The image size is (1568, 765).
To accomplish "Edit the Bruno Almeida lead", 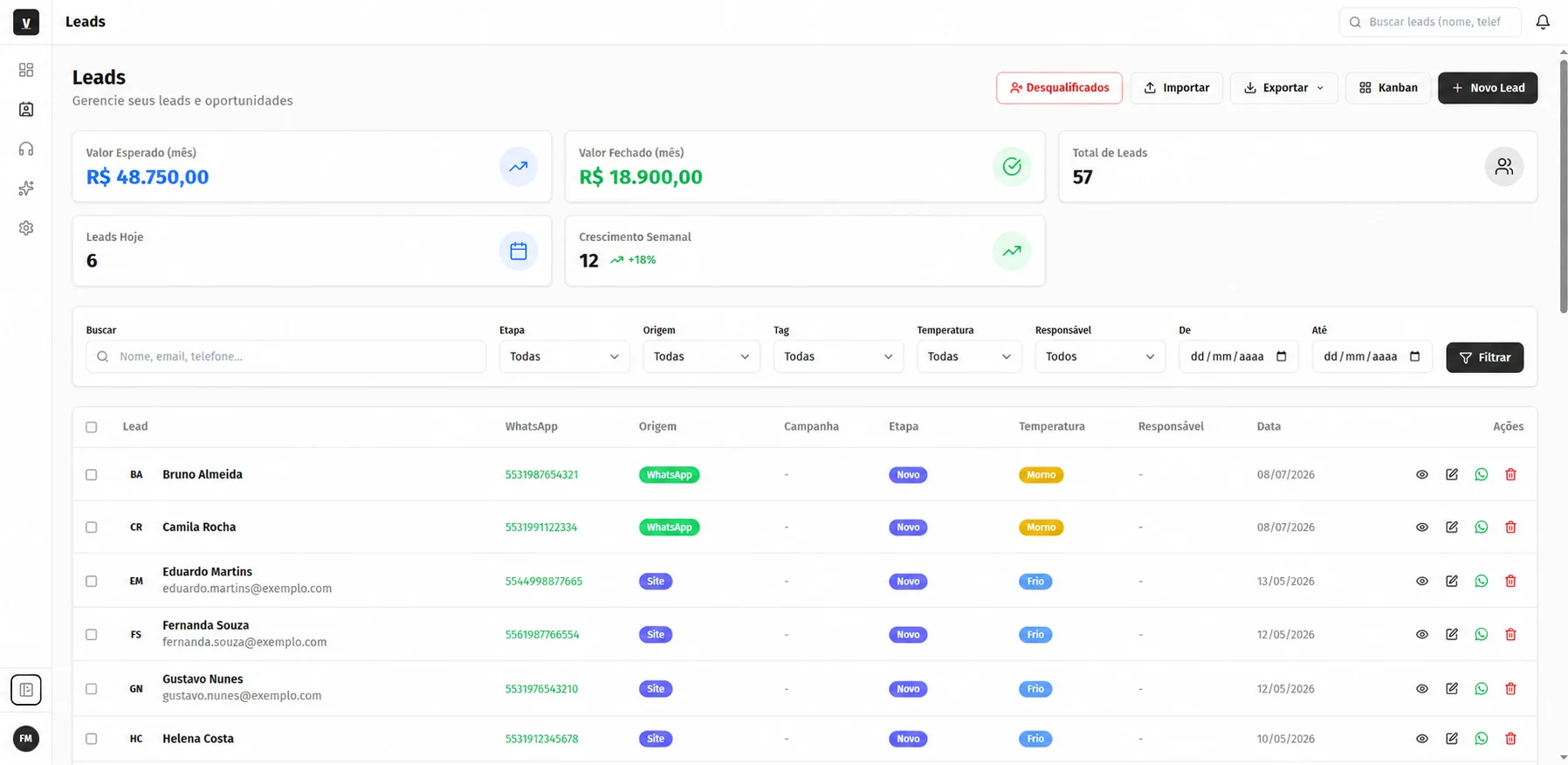I will coord(1452,474).
